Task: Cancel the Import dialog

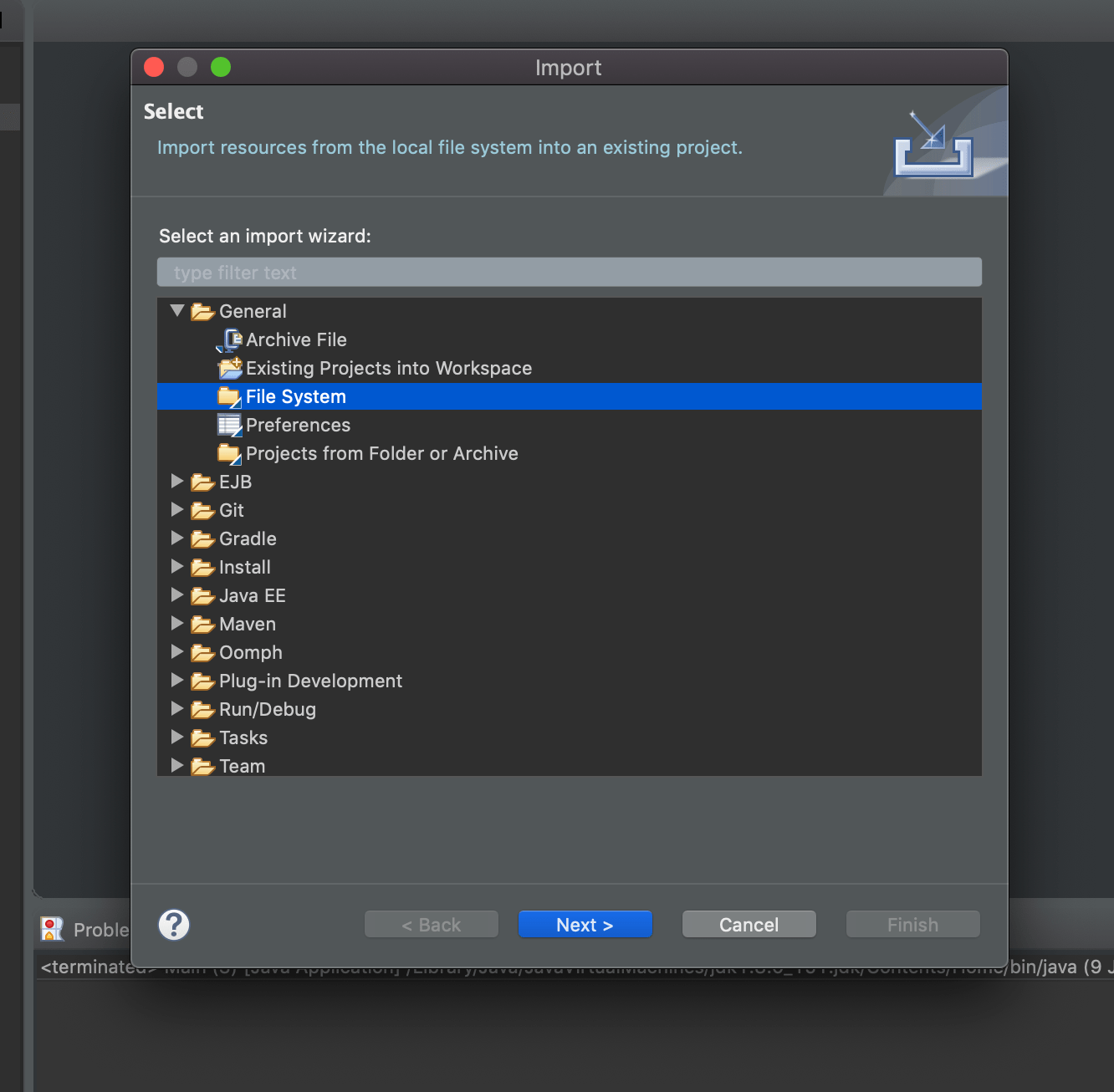Action: [748, 924]
